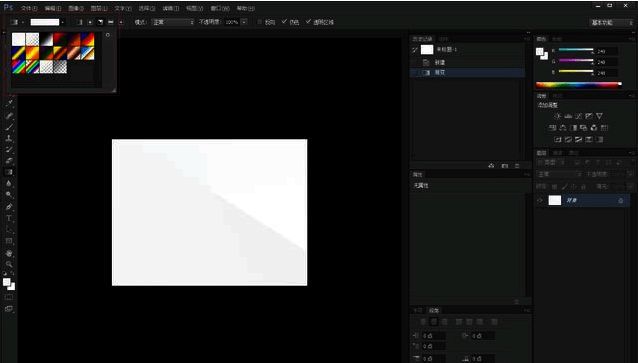Toggle the 仿色 (Dither) checkbox
Screen dimensions: 638x363
point(284,22)
